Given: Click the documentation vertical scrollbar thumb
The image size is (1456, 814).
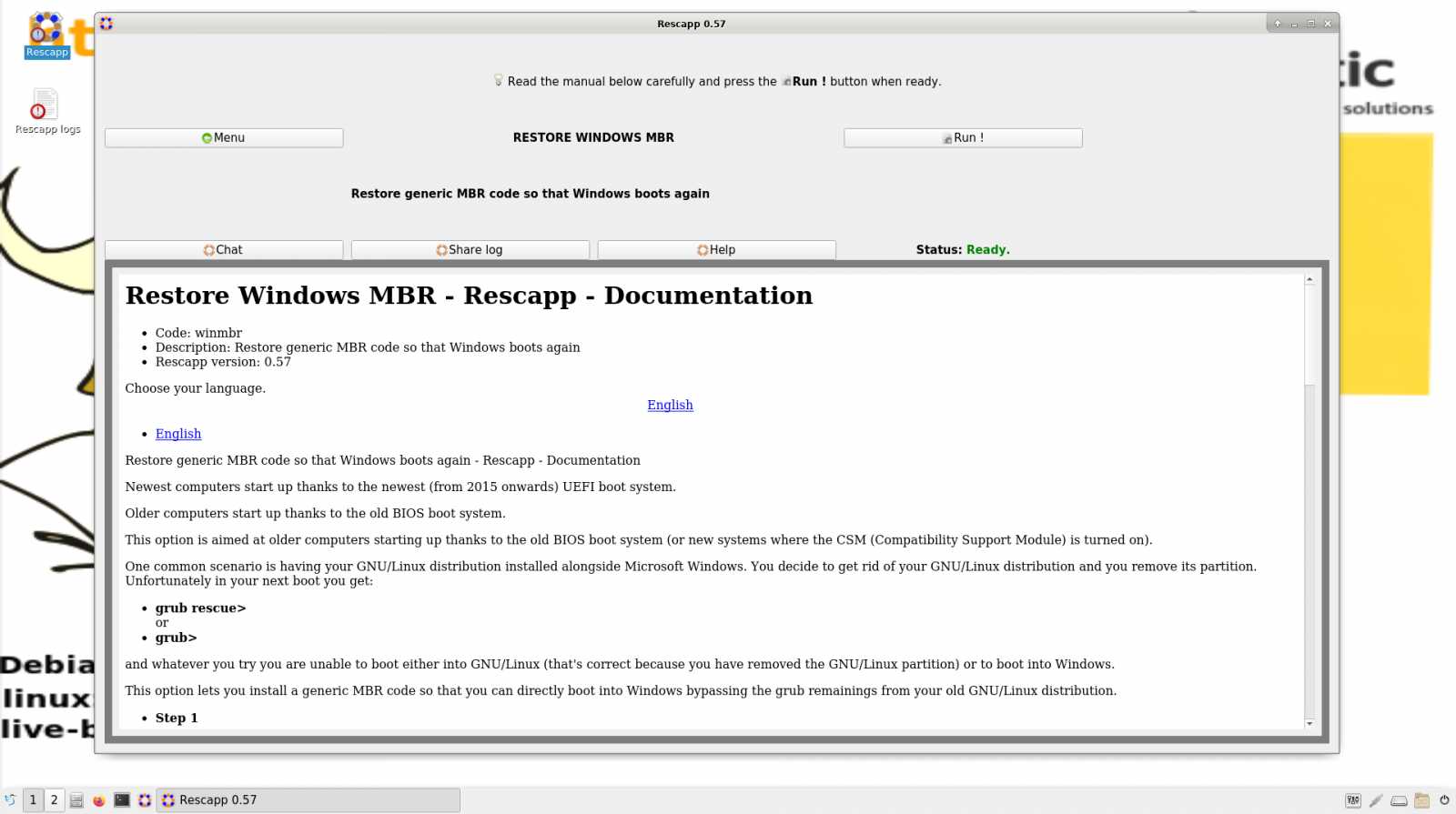Looking at the screenshot, I should click(1309, 334).
